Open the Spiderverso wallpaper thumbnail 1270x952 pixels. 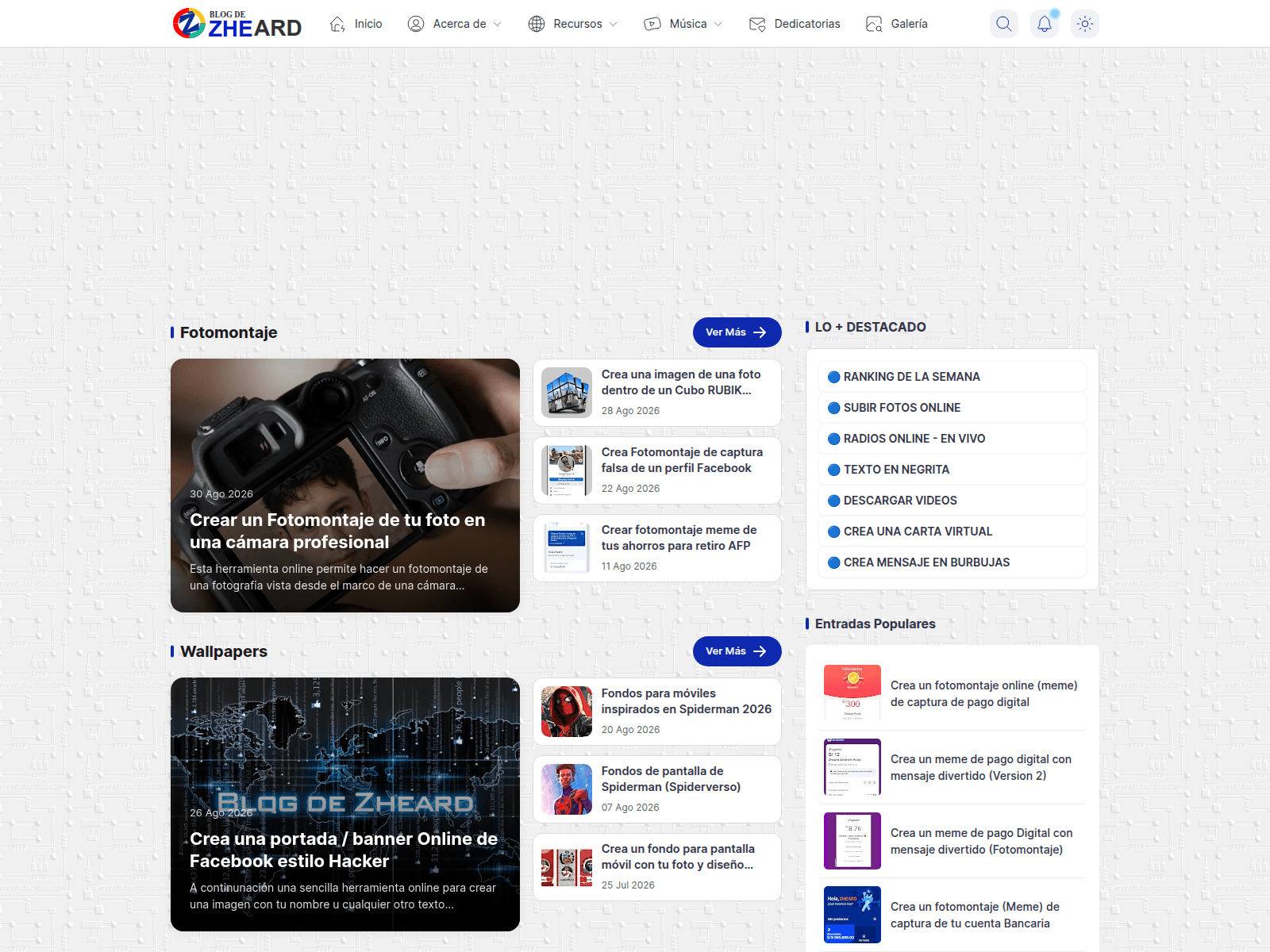click(x=567, y=789)
